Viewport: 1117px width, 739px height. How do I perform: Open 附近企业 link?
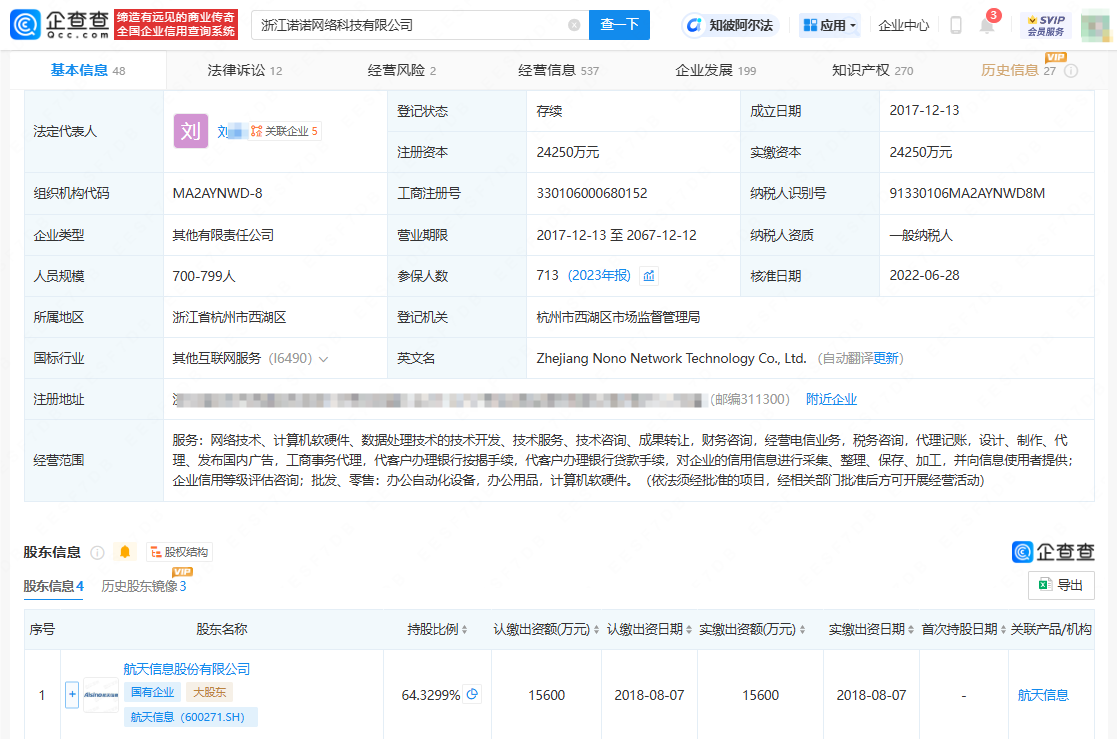coord(831,399)
